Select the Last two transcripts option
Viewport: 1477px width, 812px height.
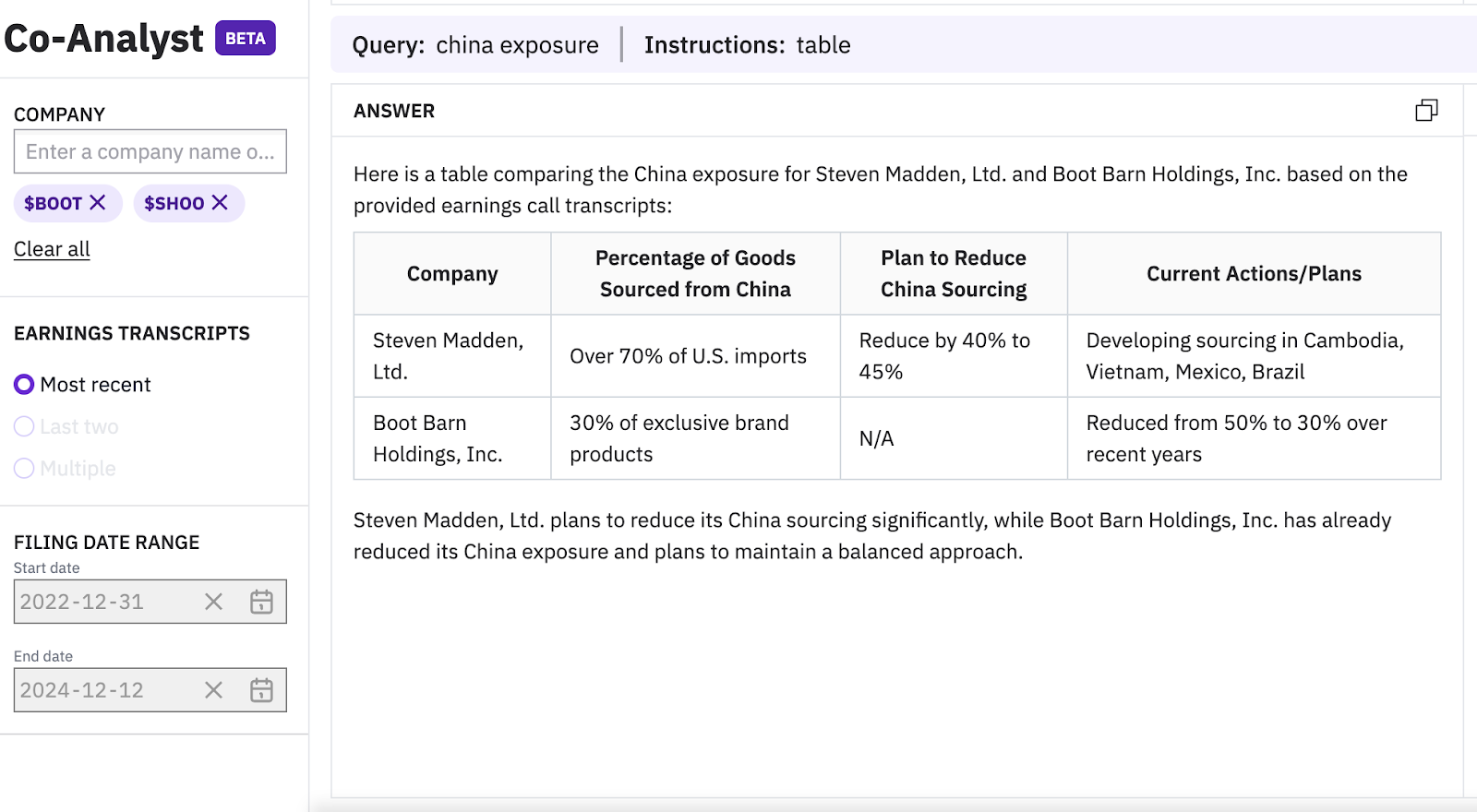(x=25, y=426)
